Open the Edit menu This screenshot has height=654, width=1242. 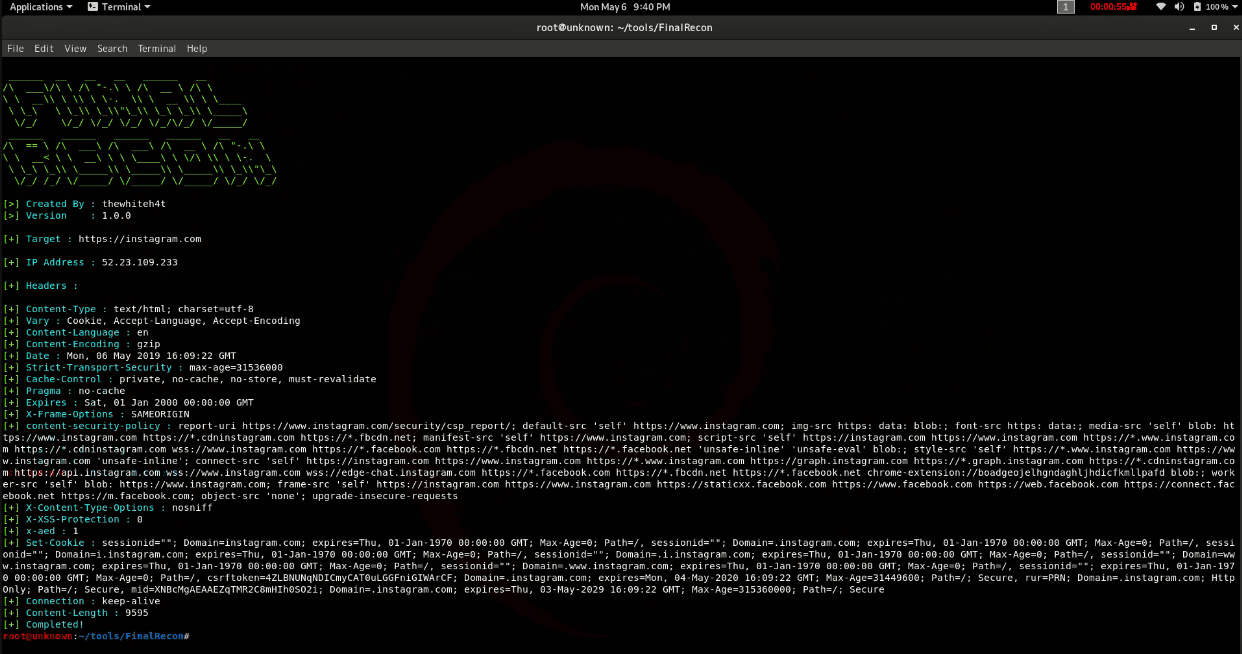[44, 48]
